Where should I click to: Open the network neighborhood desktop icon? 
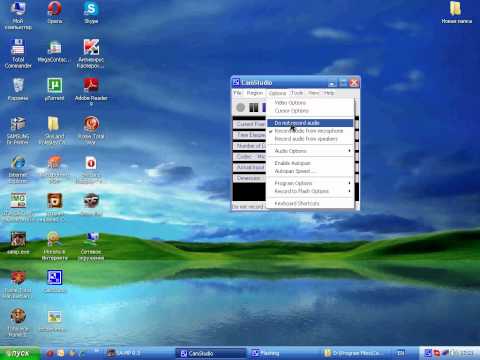pyautogui.click(x=91, y=246)
